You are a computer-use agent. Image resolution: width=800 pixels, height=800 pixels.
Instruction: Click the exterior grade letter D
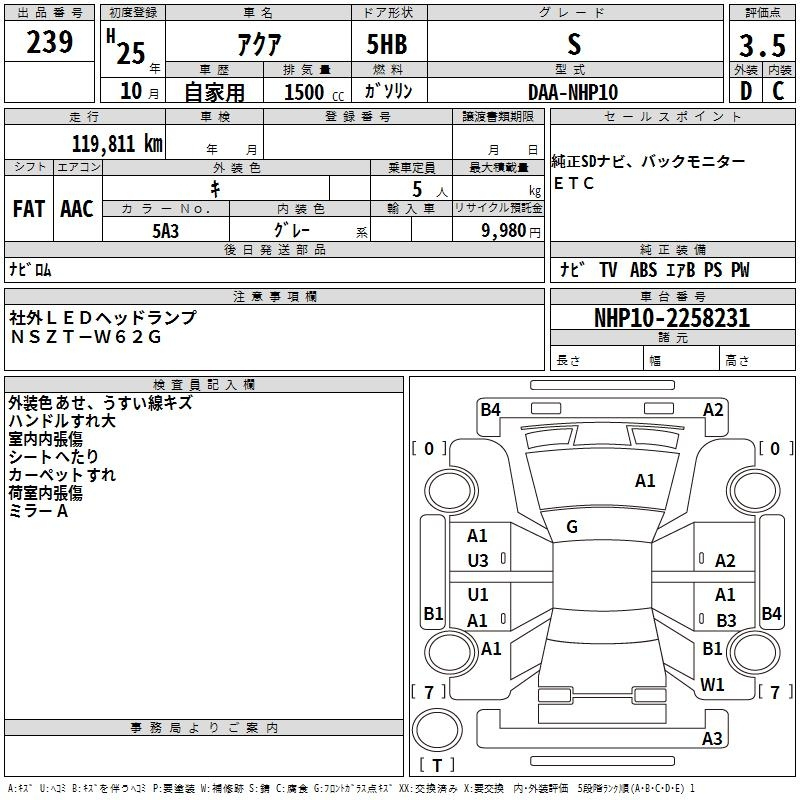(x=745, y=91)
